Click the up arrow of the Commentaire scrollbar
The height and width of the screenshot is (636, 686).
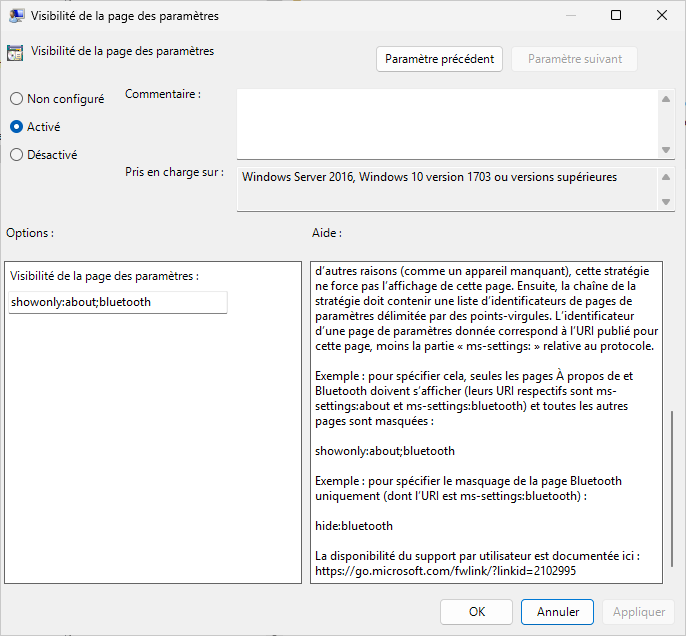[666, 98]
